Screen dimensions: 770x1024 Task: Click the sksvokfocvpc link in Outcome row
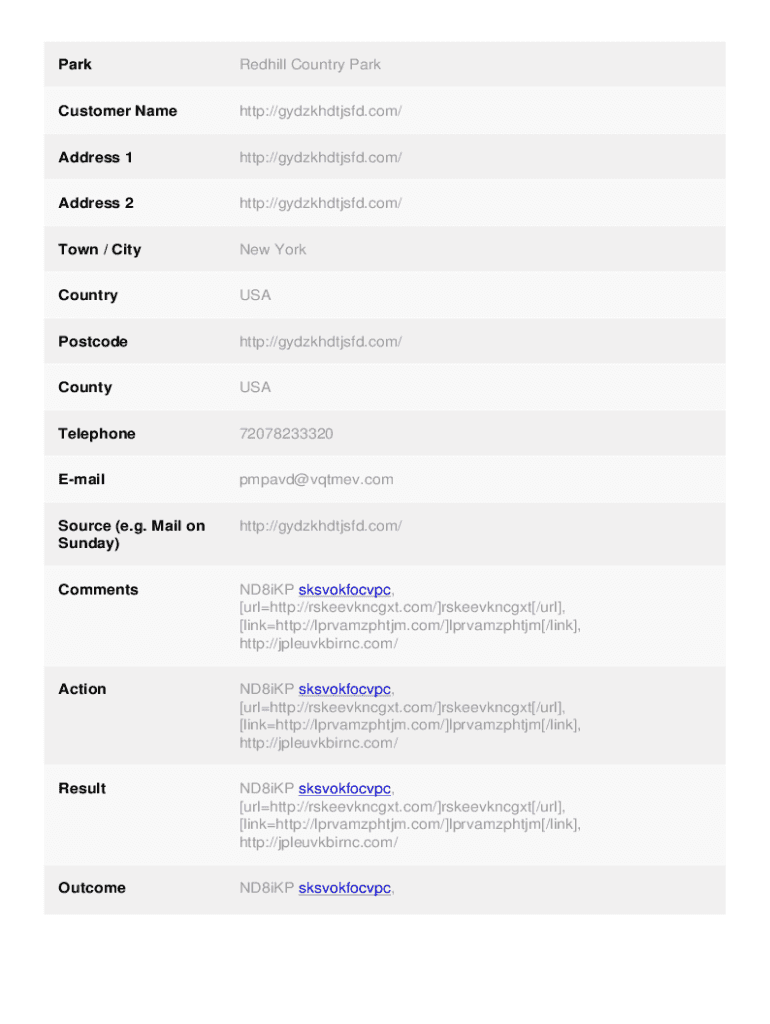pyautogui.click(x=344, y=888)
